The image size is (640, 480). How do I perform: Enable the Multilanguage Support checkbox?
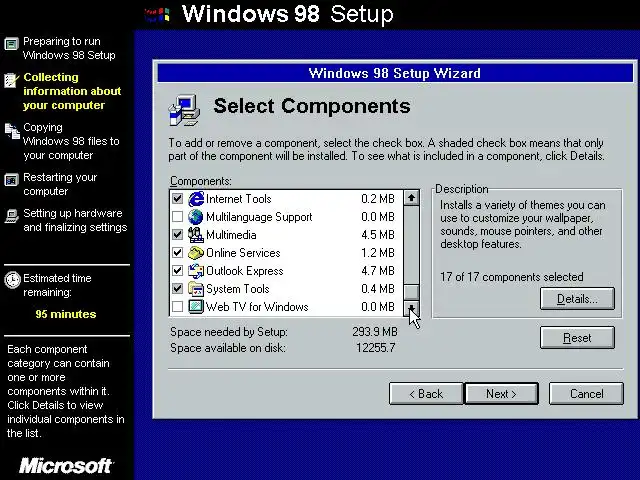click(177, 217)
